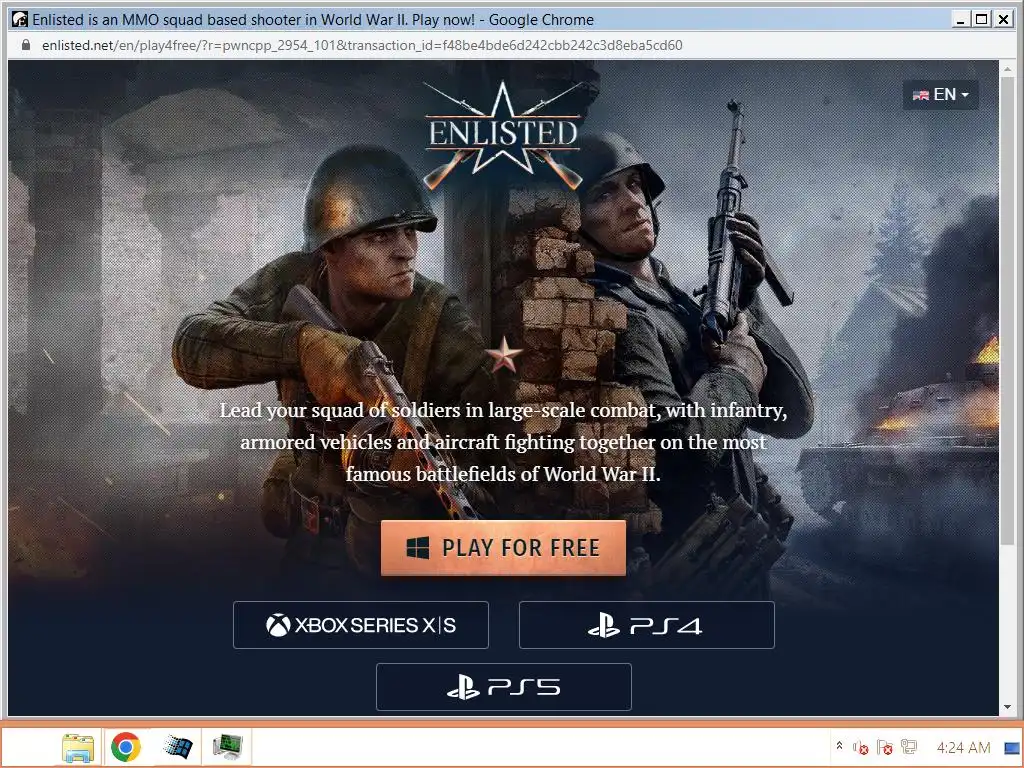Viewport: 1024px width, 768px height.
Task: Click the muted volume tray icon
Action: (x=861, y=748)
